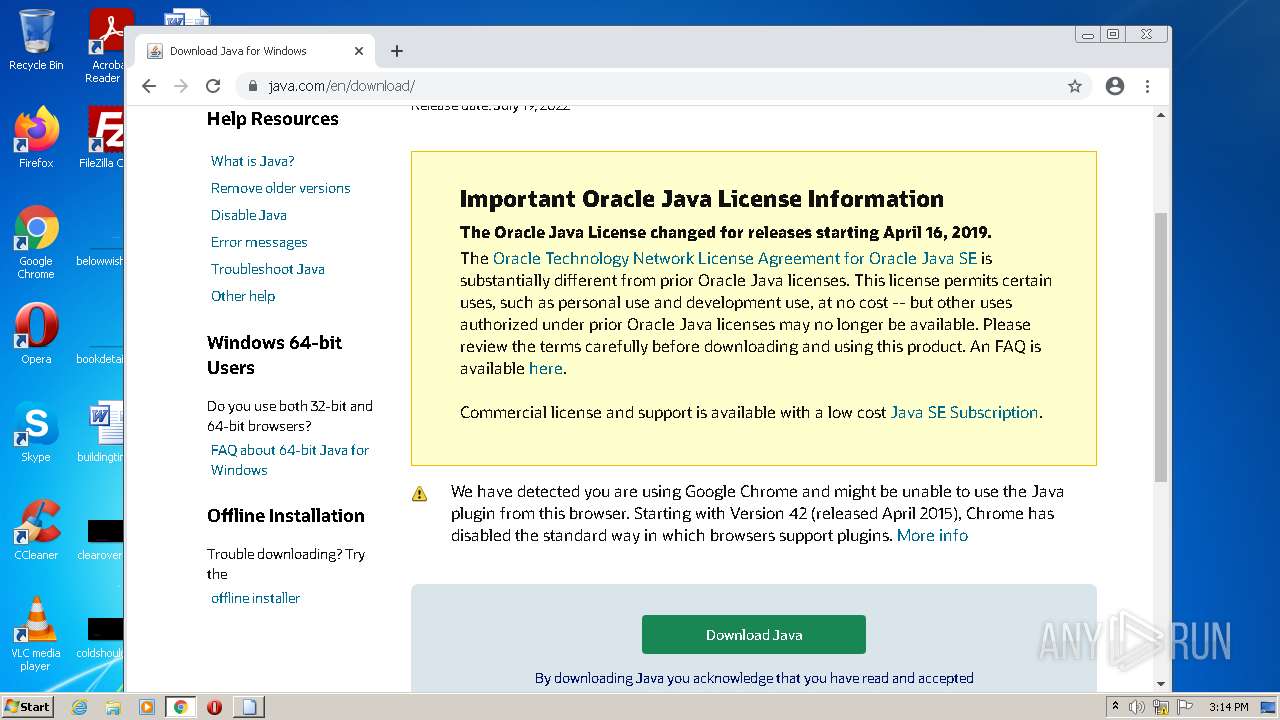Open the VLC media player desktop shortcut
The height and width of the screenshot is (720, 1280).
point(36,634)
